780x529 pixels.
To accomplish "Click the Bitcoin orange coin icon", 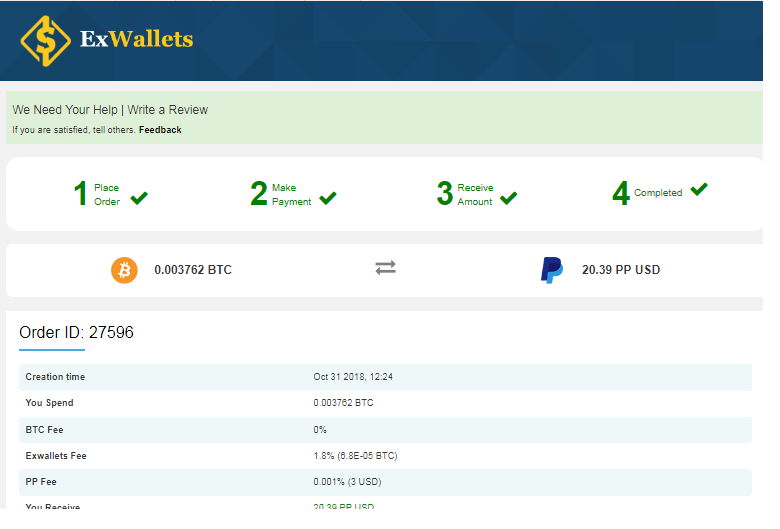I will click(x=124, y=270).
